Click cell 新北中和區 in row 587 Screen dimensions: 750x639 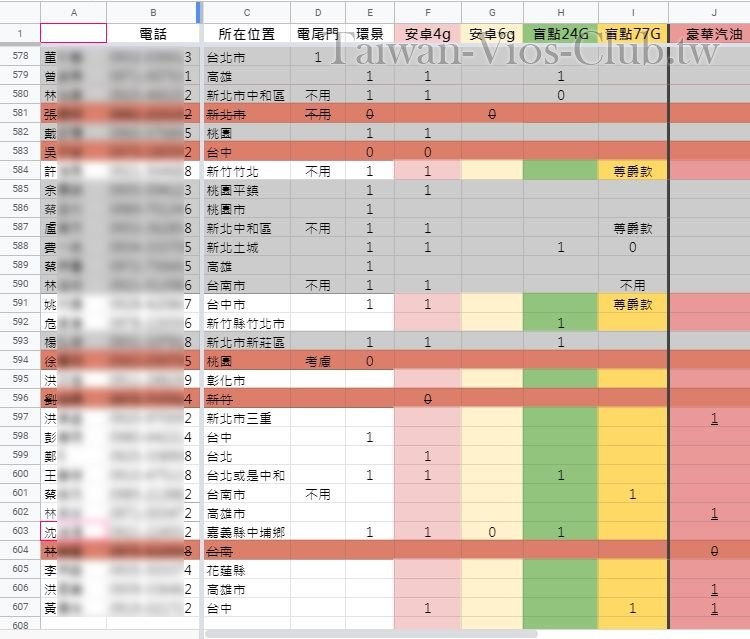pos(247,228)
